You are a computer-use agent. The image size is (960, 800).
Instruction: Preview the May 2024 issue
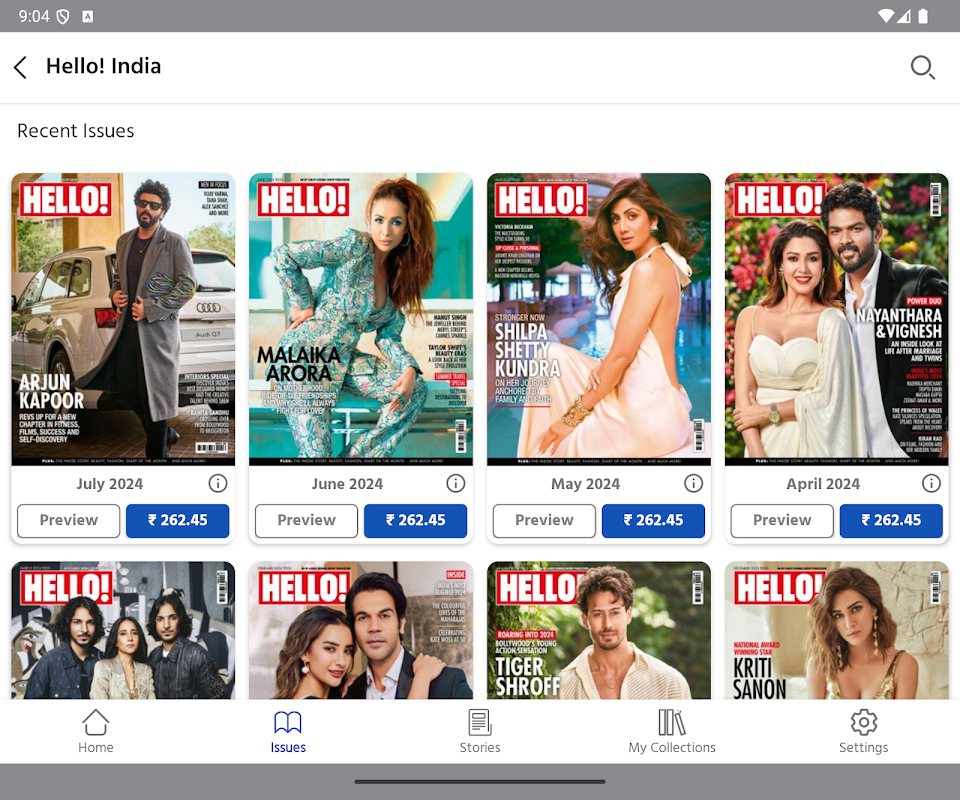coord(544,521)
